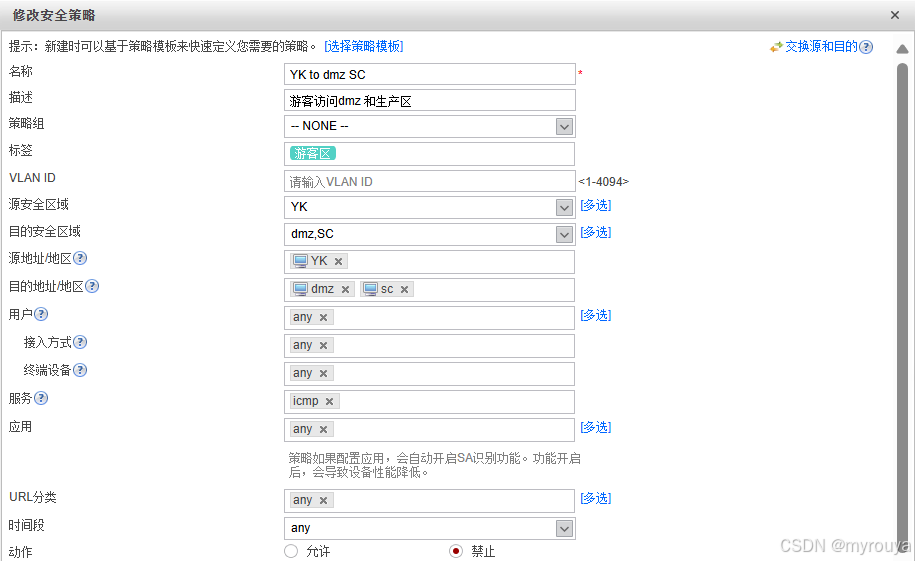Click the help icon beside 源地址/地区

click(80, 258)
